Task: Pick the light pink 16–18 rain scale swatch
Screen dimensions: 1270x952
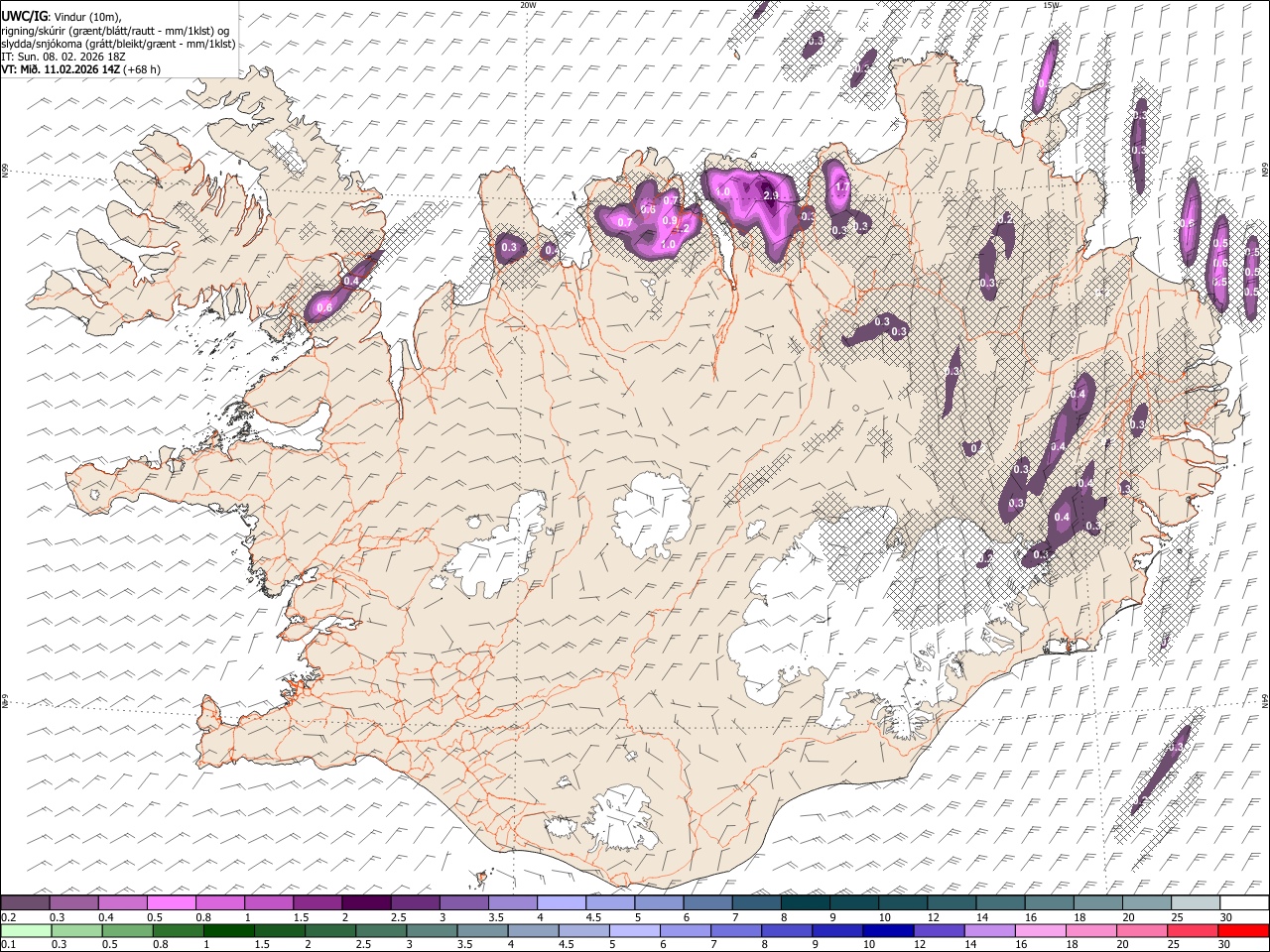Action: (x=1040, y=930)
